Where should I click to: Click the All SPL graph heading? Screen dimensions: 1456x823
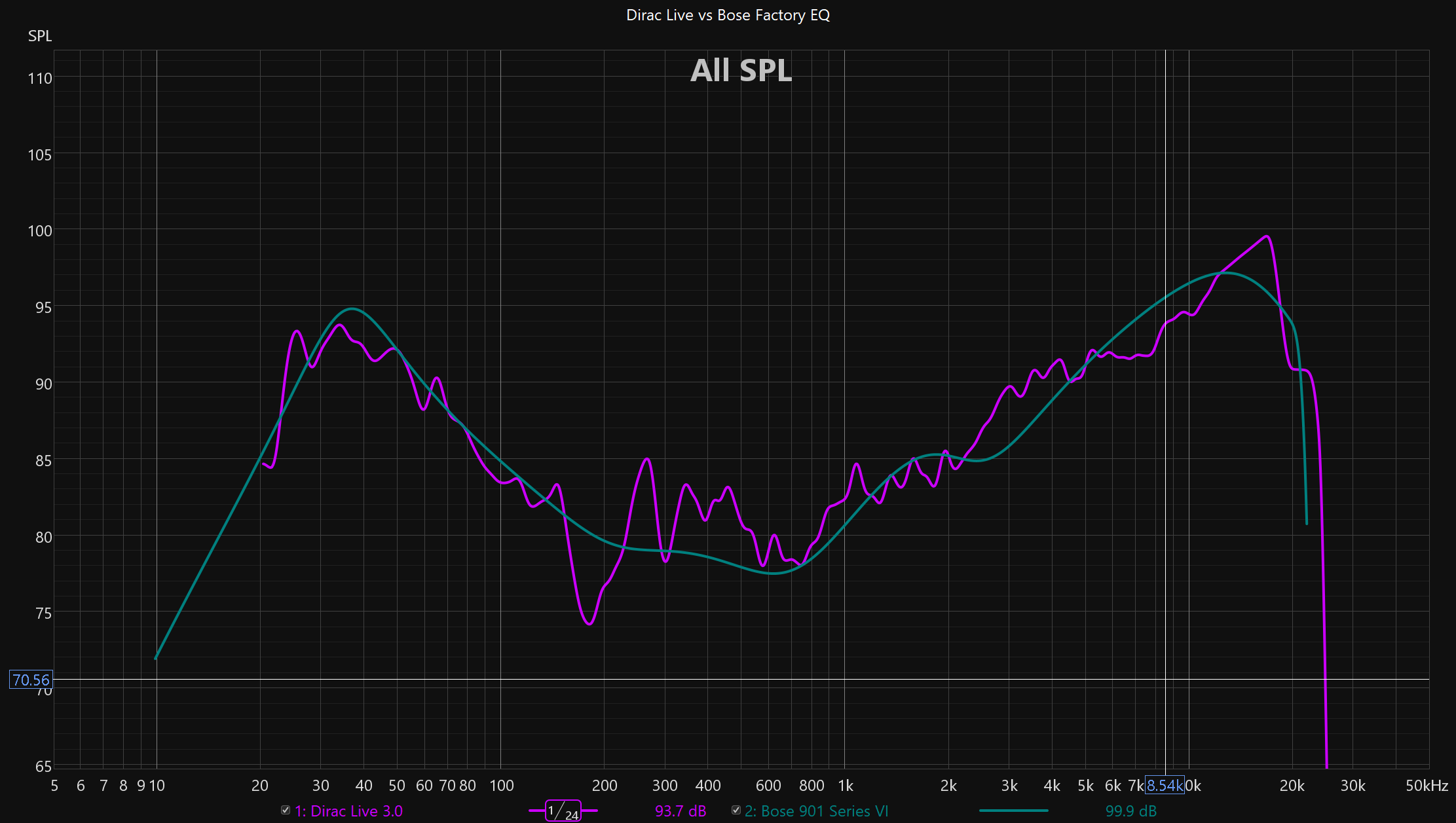741,70
